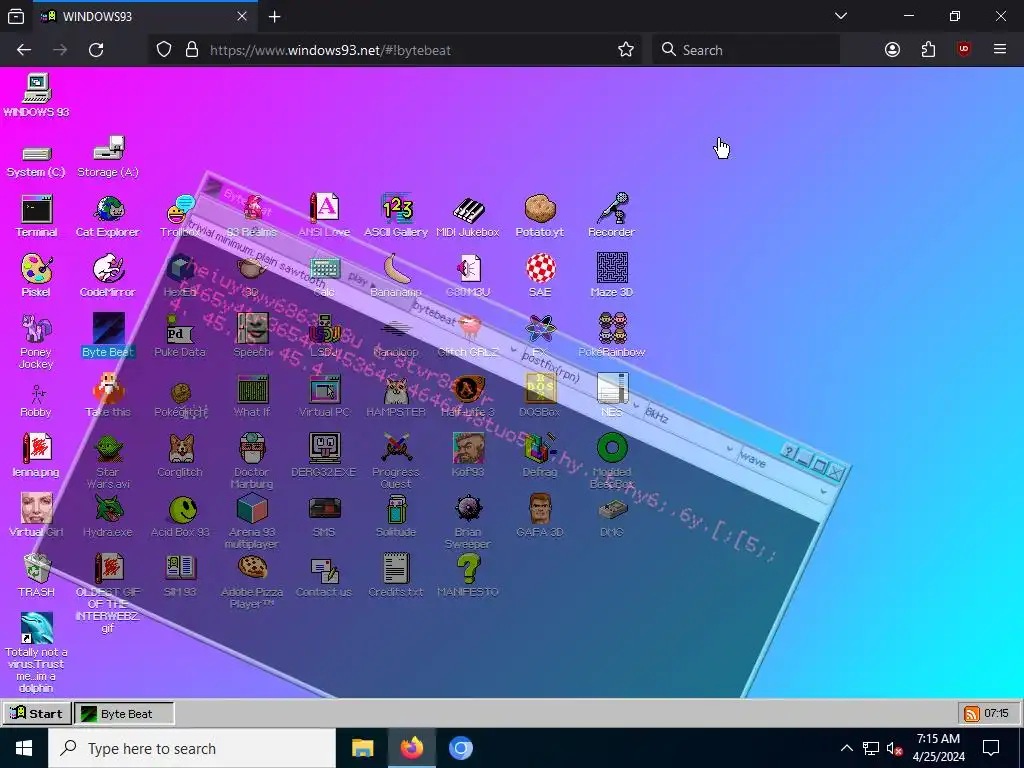
Task: Open Storage (A:) drive icon
Action: click(108, 149)
